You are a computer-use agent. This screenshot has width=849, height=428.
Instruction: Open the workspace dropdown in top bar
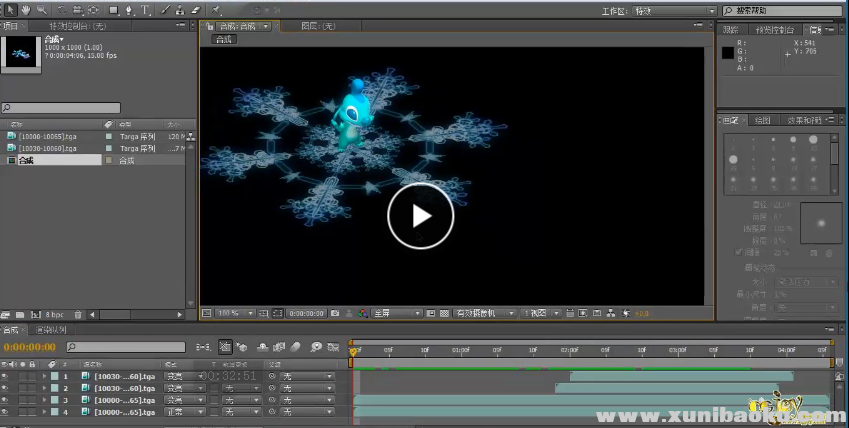pyautogui.click(x=674, y=11)
